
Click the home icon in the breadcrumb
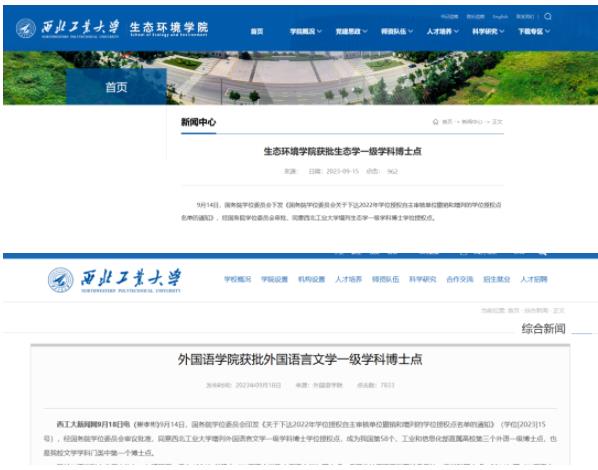pyautogui.click(x=436, y=122)
